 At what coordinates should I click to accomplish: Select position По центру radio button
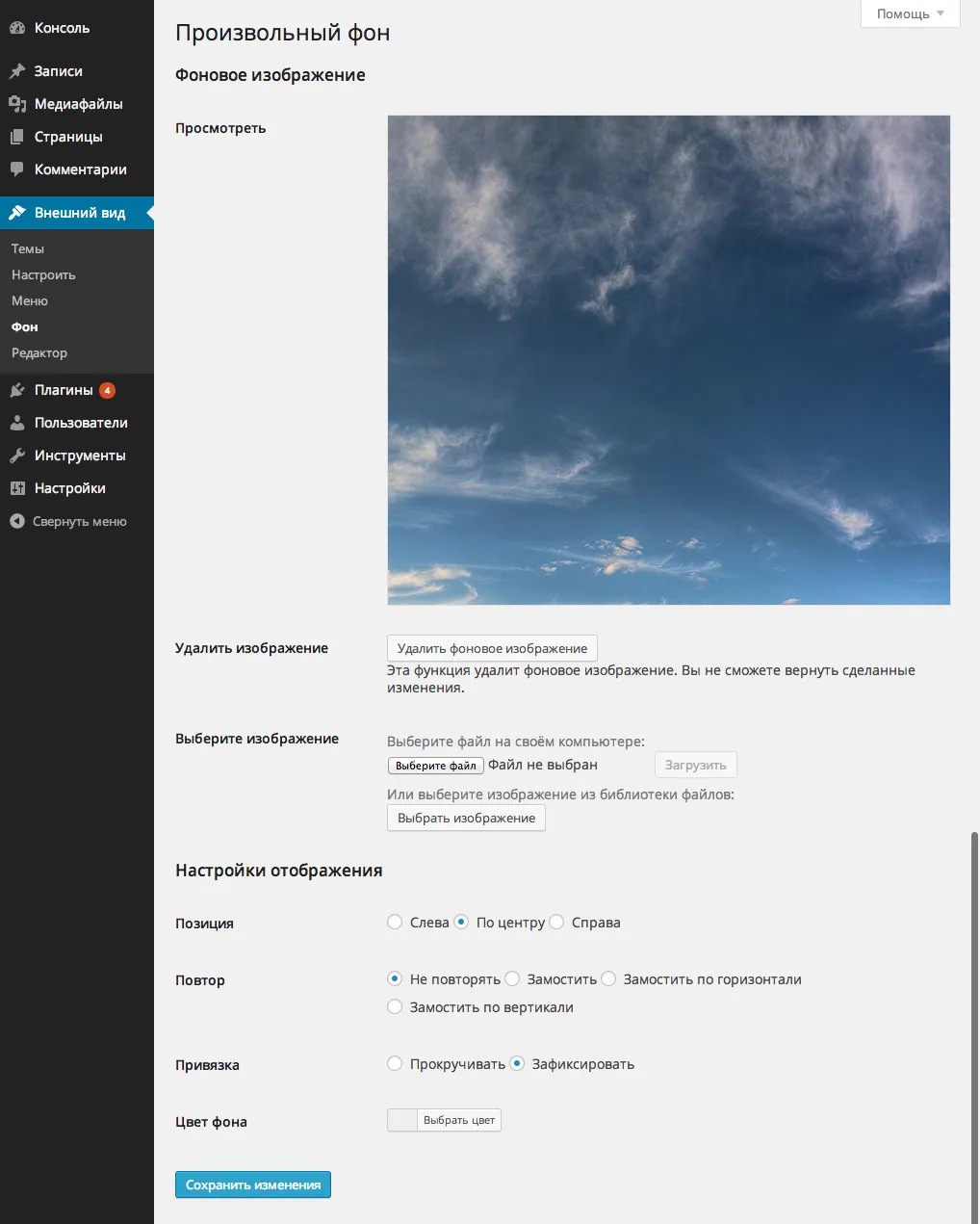pyautogui.click(x=461, y=922)
